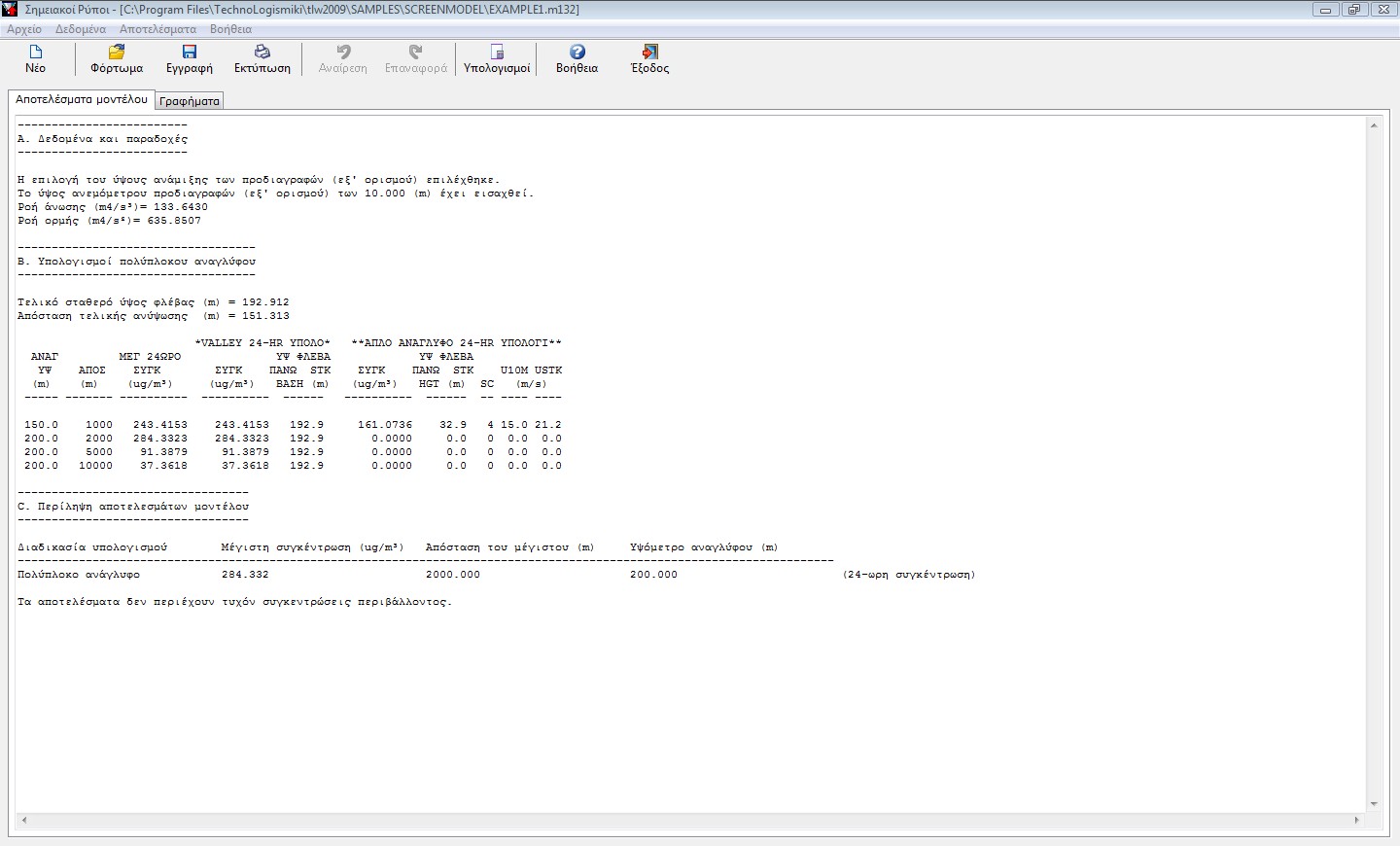1400x846 pixels.
Task: Click the Νέο (New) file icon
Action: [36, 53]
